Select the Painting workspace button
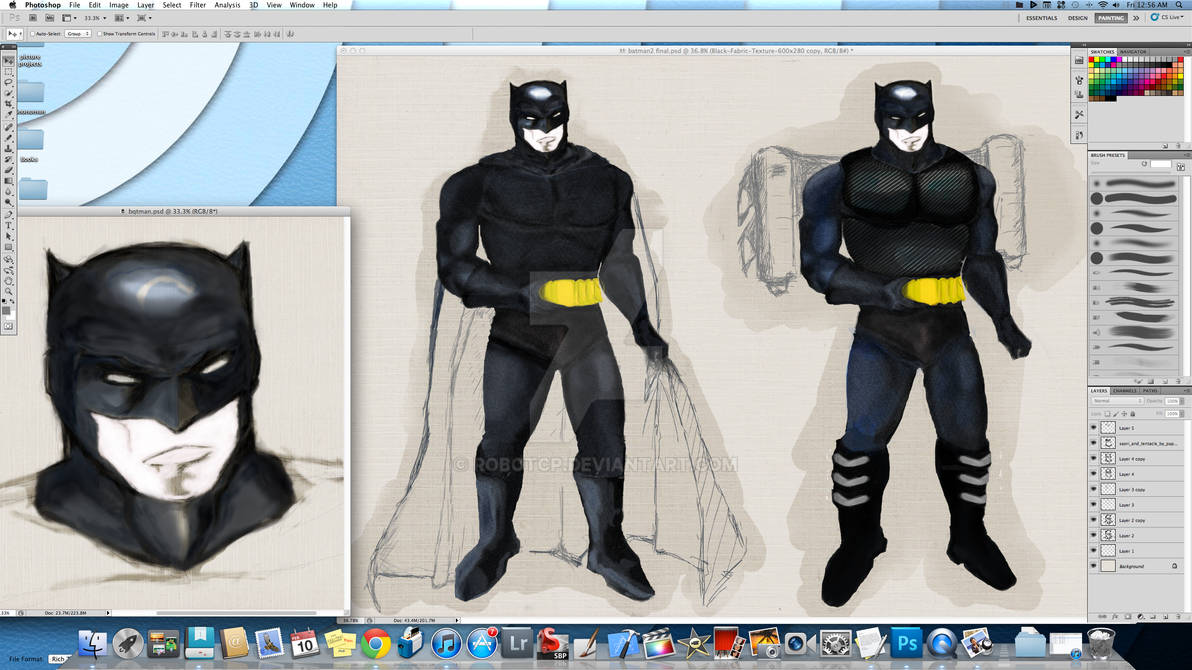 (x=1111, y=17)
